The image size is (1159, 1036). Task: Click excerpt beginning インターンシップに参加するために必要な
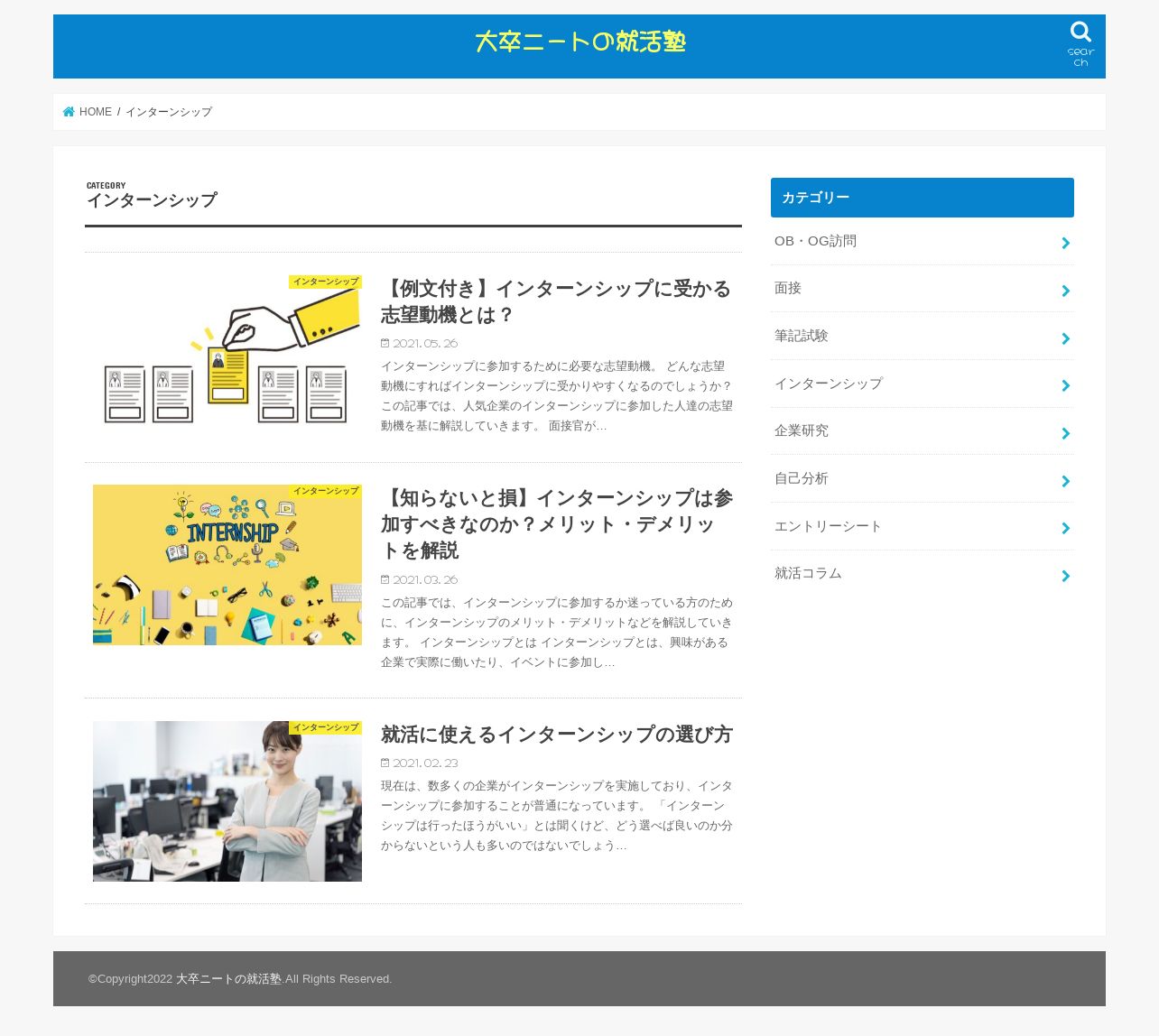[x=557, y=396]
